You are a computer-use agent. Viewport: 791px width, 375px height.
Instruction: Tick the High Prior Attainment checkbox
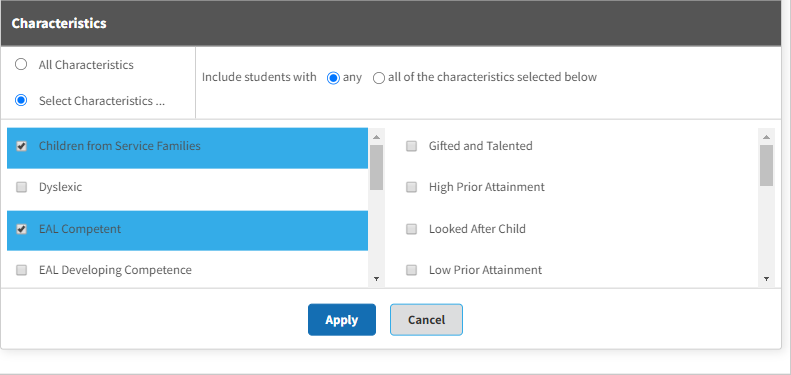coord(412,187)
